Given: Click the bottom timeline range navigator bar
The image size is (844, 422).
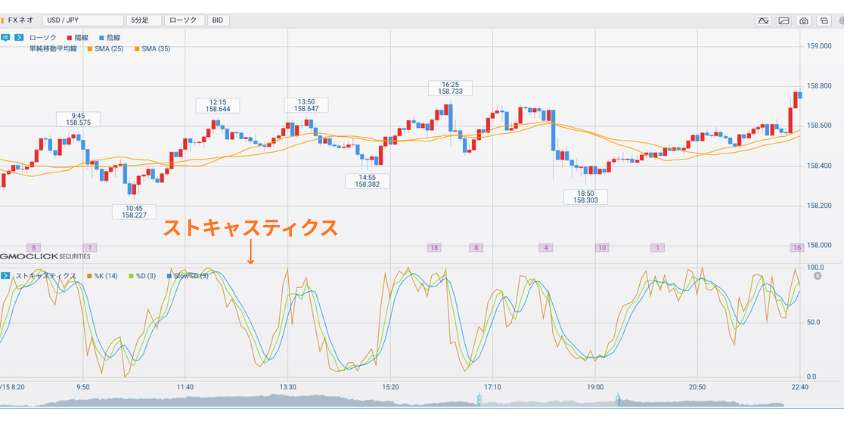Looking at the screenshot, I should tap(400, 400).
